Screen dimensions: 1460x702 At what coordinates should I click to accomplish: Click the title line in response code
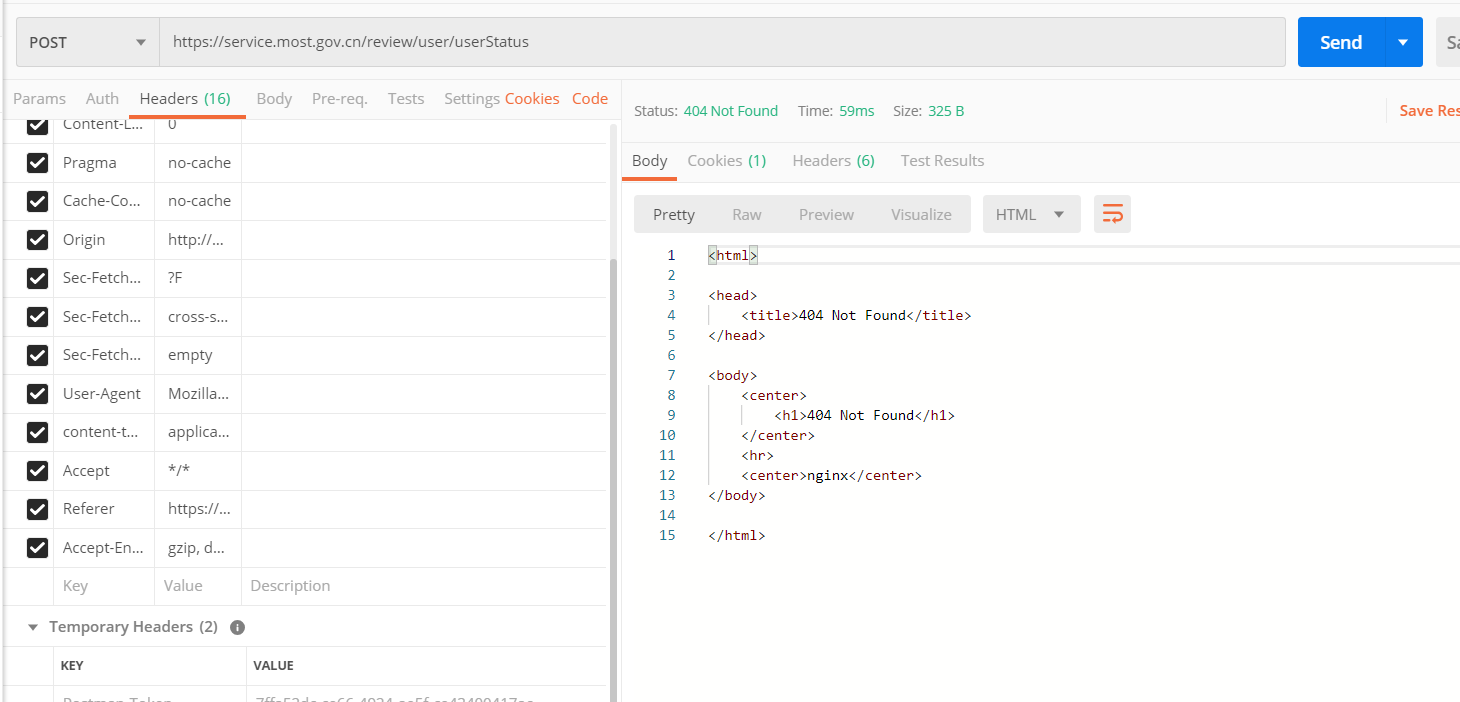(856, 315)
